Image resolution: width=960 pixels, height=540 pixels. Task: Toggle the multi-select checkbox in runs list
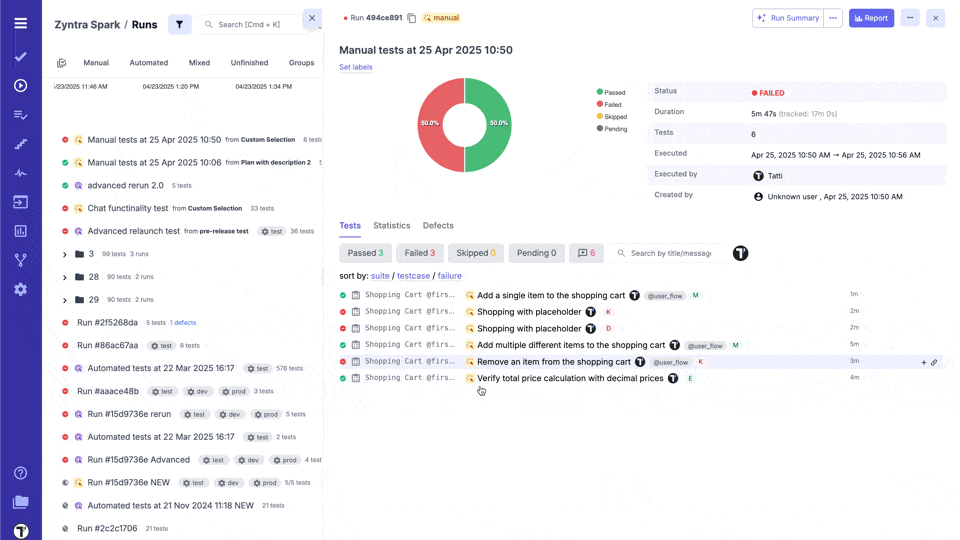coord(61,63)
